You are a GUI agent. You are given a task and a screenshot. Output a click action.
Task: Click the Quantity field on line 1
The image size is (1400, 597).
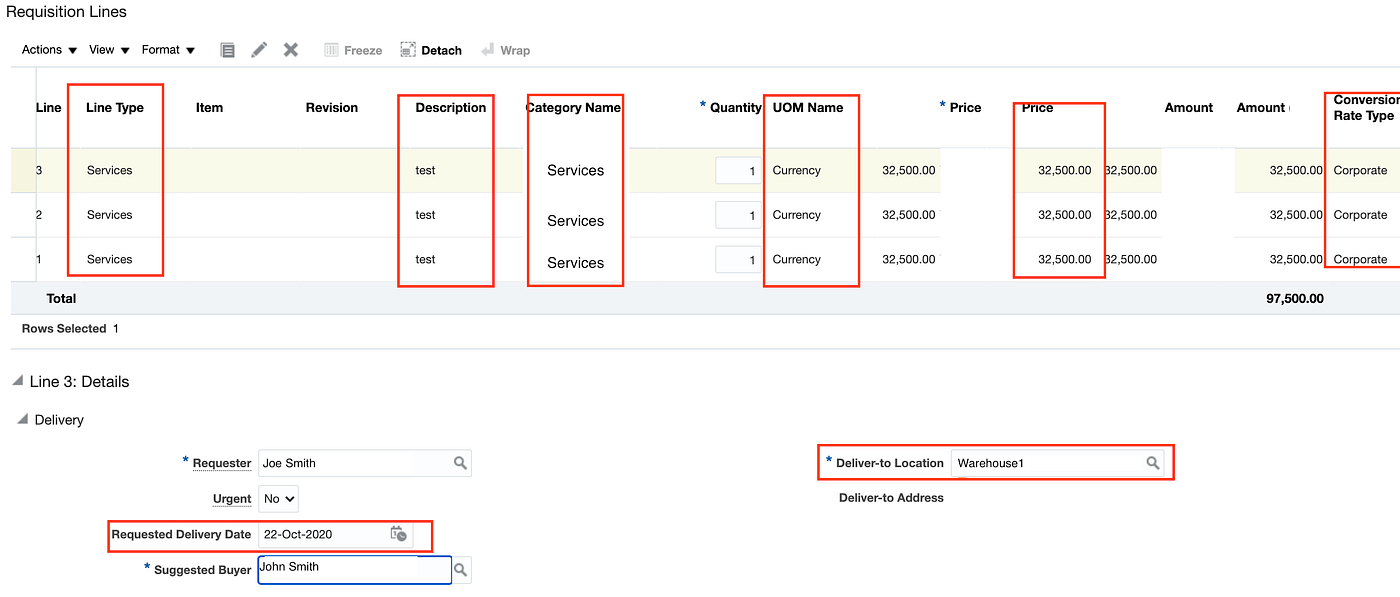pos(737,259)
